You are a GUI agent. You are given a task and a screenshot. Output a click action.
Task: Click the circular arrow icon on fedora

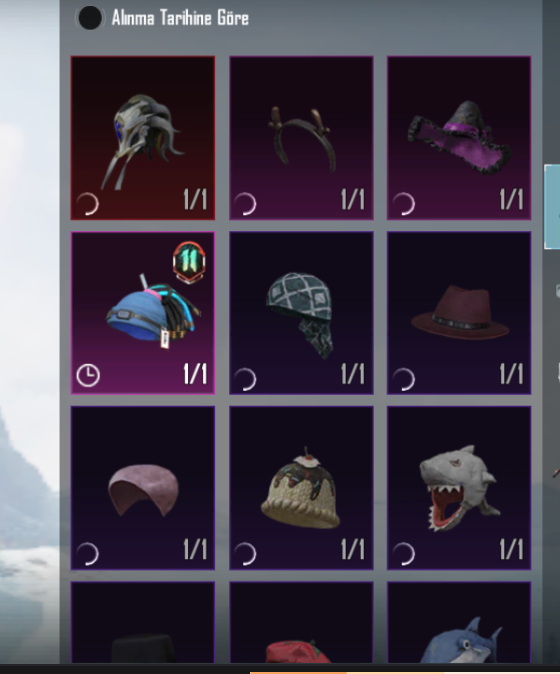404,379
